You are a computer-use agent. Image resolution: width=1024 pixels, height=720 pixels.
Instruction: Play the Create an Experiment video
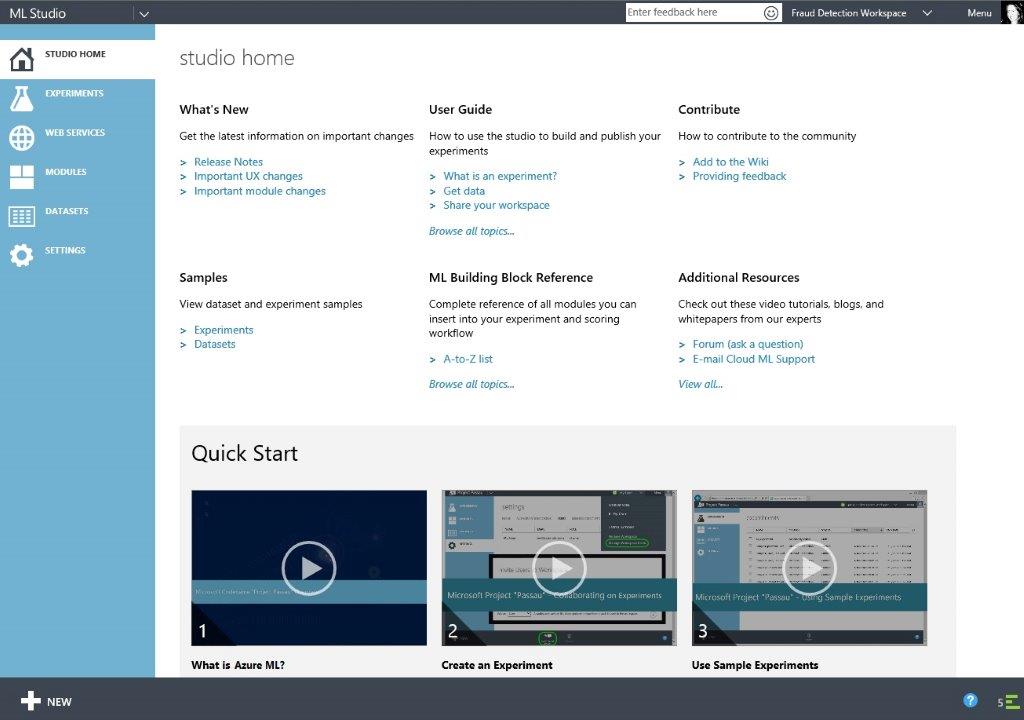point(559,568)
